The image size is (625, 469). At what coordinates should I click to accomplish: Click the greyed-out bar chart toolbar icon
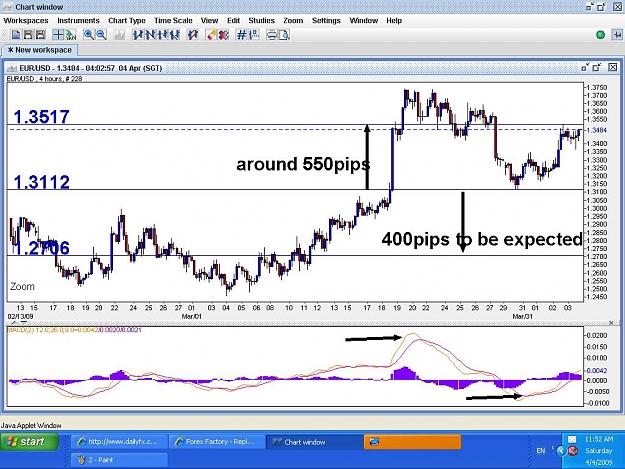point(119,35)
